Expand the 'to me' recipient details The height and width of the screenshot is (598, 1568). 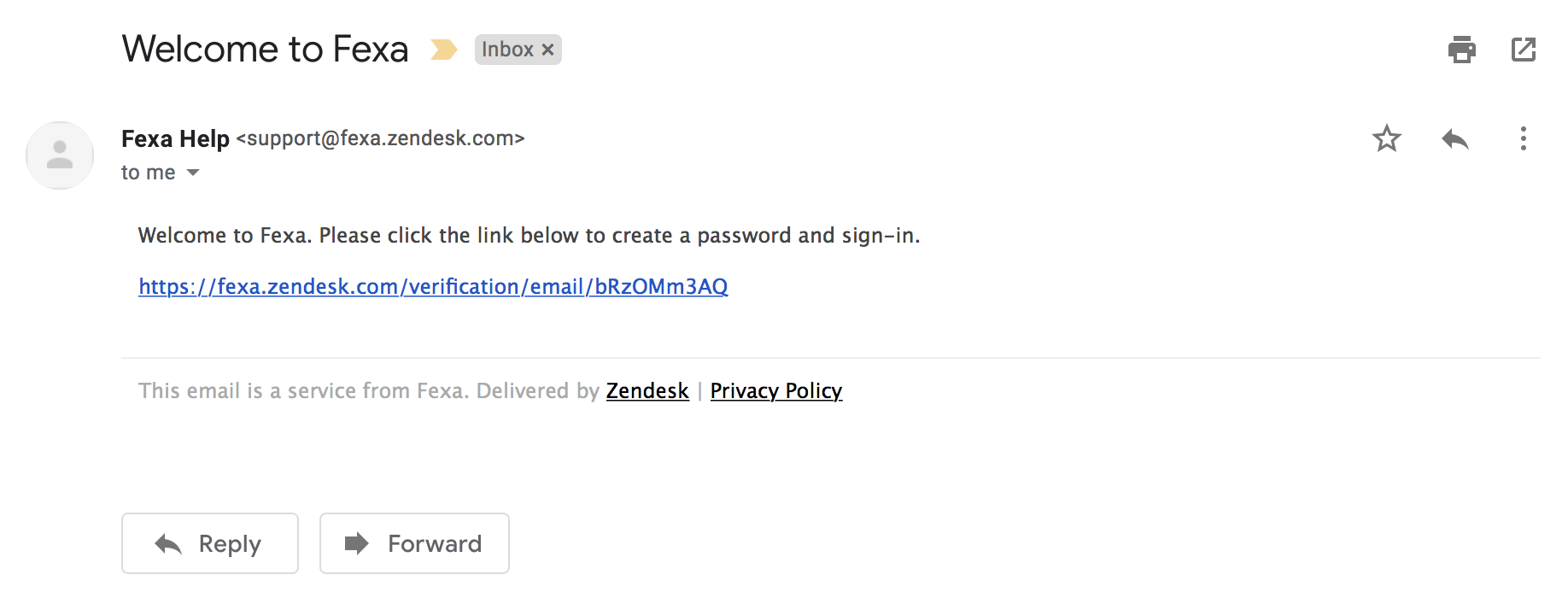click(149, 172)
